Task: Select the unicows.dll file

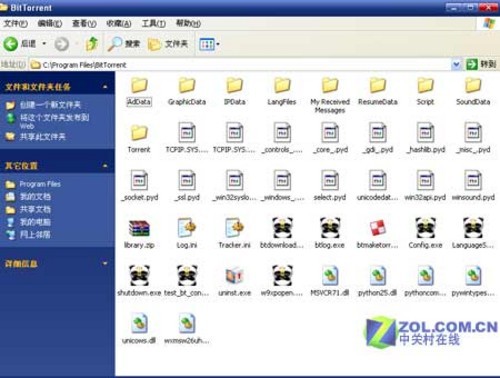Action: [x=139, y=329]
